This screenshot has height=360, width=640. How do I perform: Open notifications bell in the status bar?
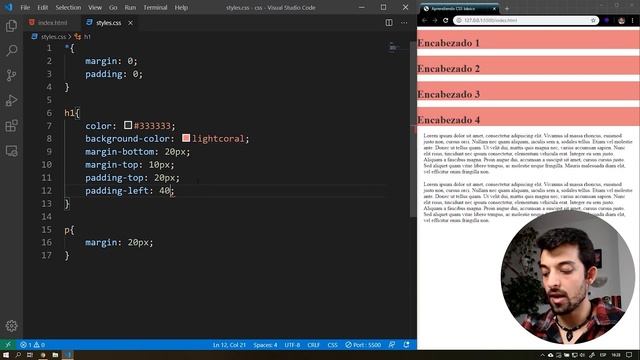pyautogui.click(x=407, y=345)
